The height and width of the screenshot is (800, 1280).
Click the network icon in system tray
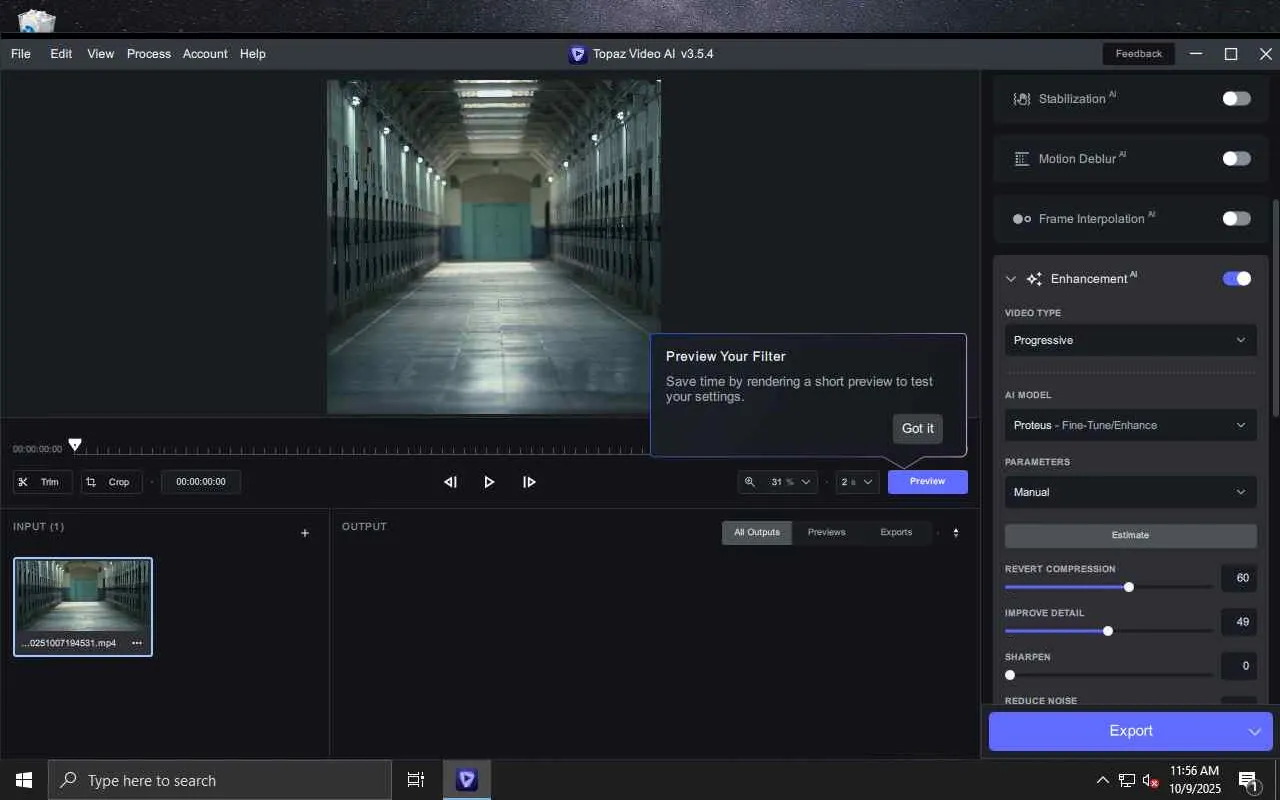[1127, 780]
